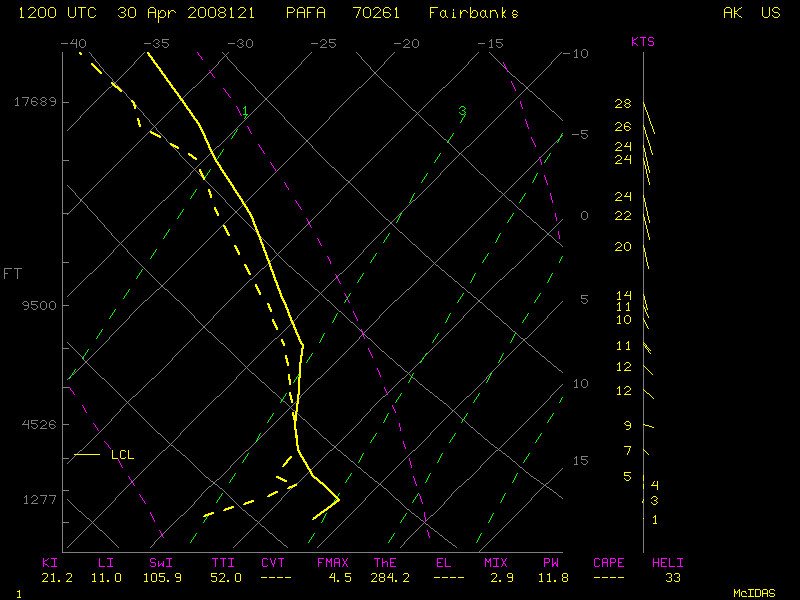
Task: Select the "TTI" index label
Action: pyautogui.click(x=223, y=563)
